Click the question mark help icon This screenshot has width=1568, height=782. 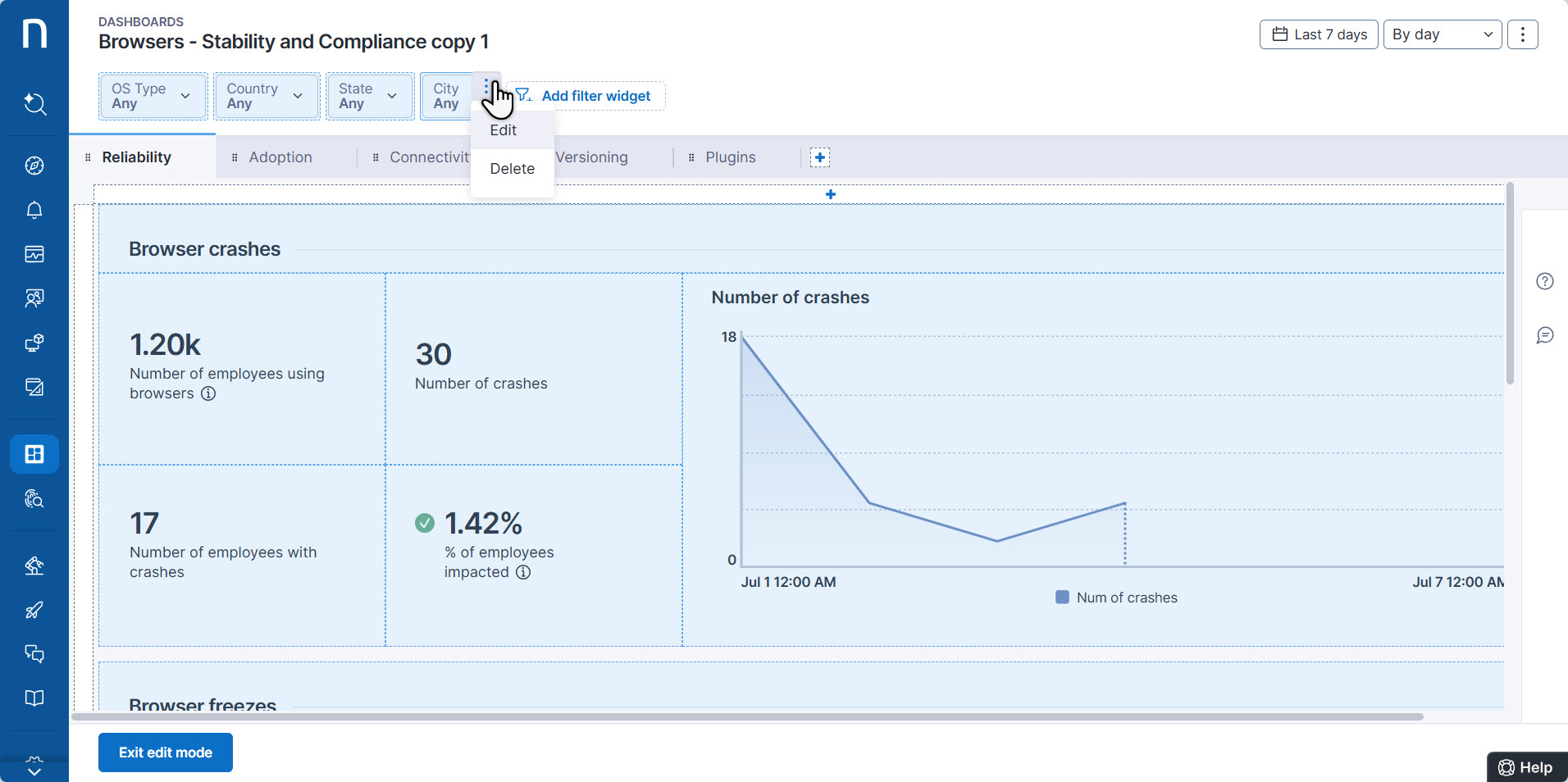point(1545,281)
